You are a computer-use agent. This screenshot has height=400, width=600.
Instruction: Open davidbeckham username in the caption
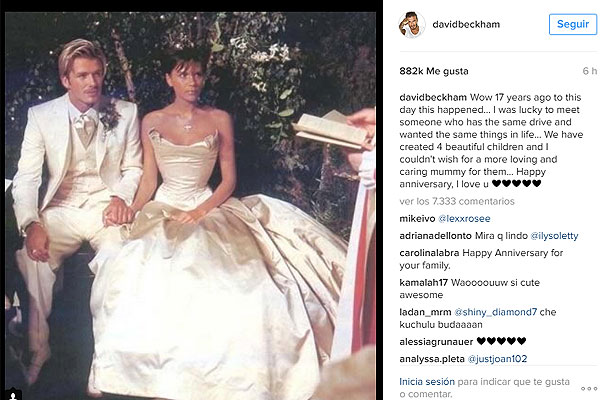pyautogui.click(x=433, y=97)
